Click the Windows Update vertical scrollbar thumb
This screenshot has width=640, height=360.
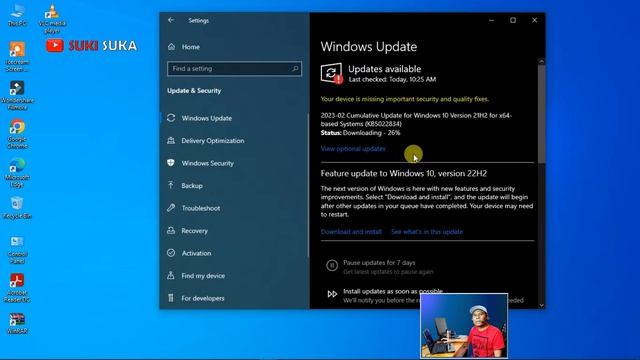tap(541, 114)
